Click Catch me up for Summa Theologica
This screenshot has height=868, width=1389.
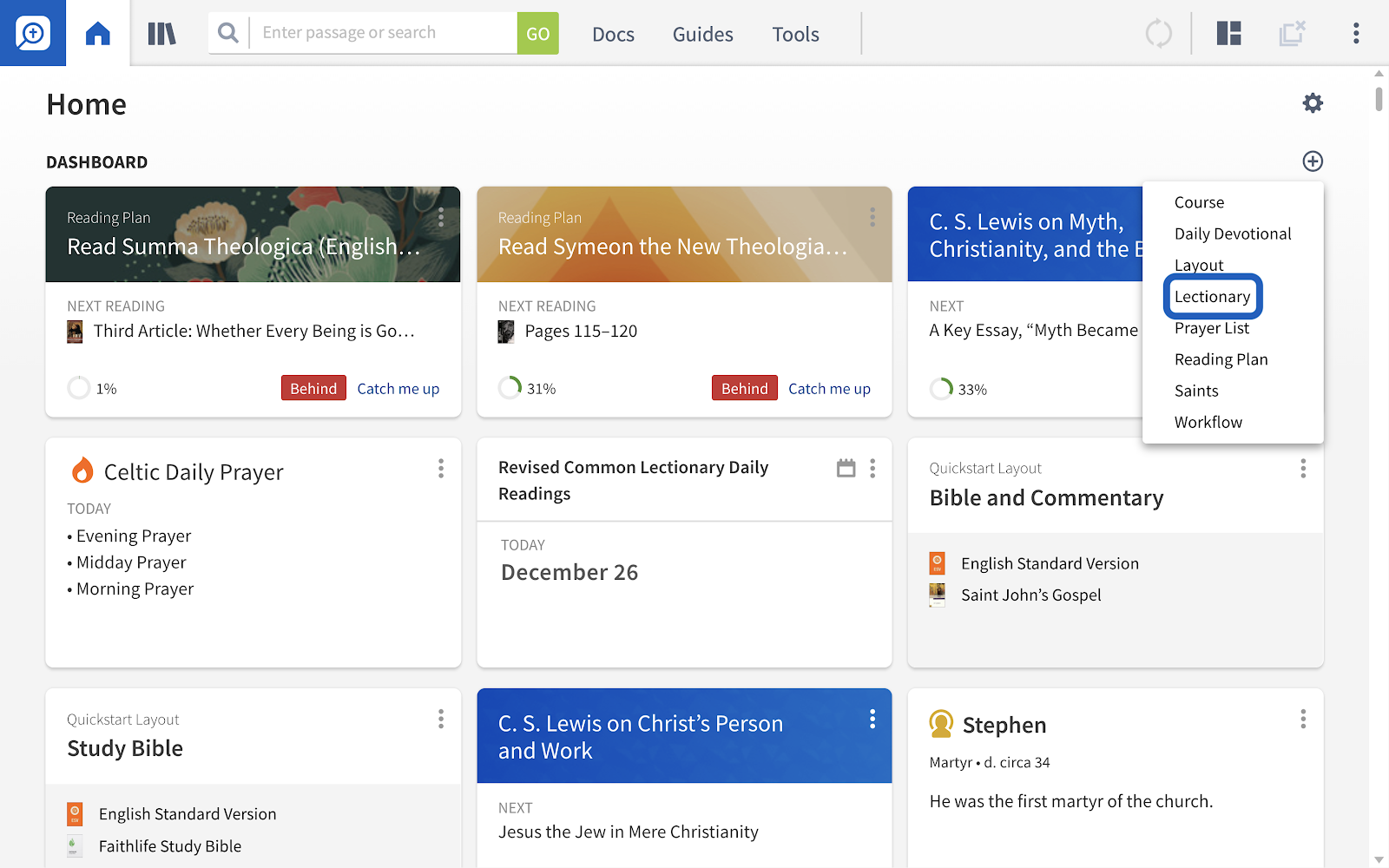click(398, 389)
